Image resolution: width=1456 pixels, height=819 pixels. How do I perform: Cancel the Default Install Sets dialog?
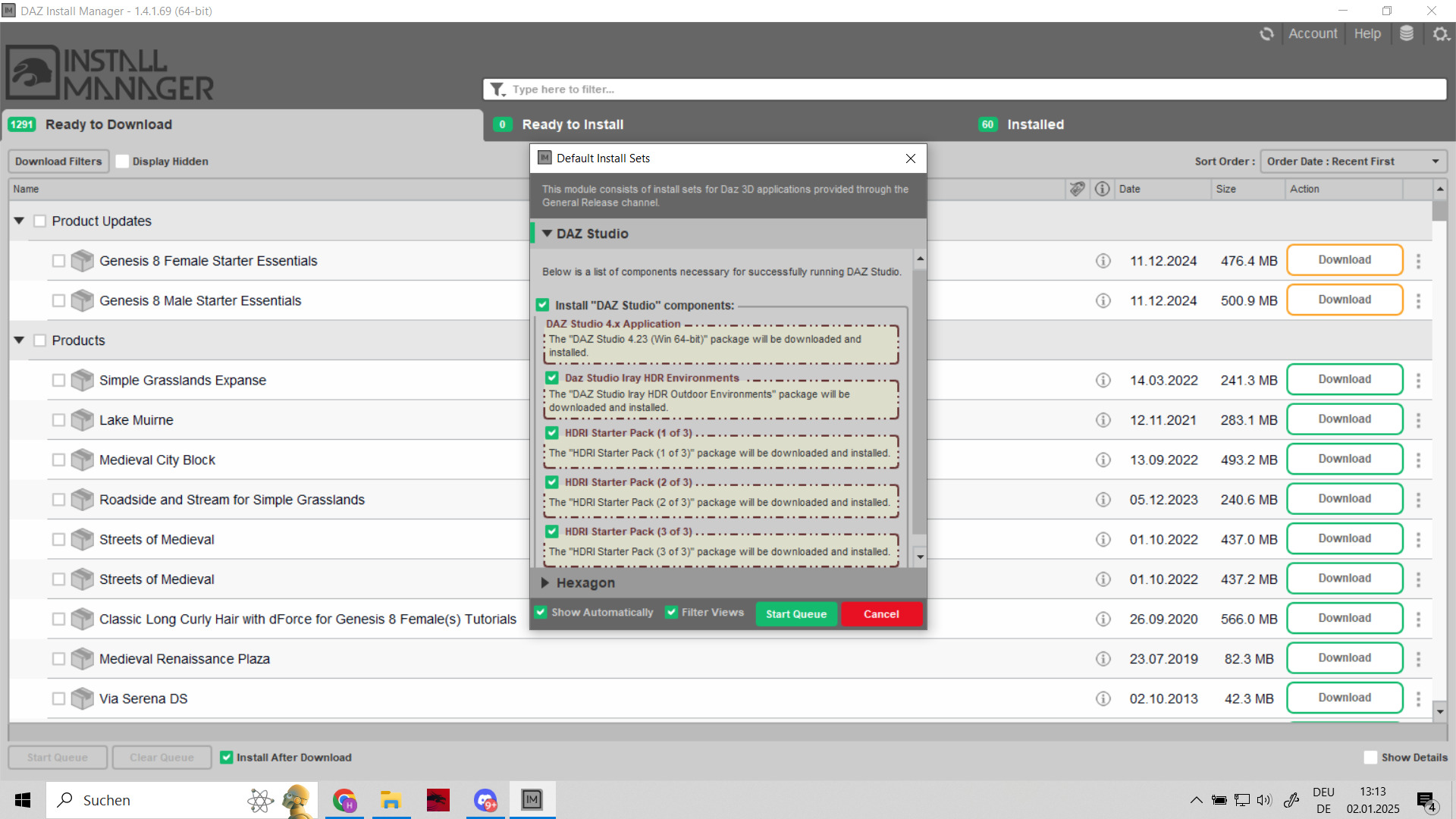881,613
